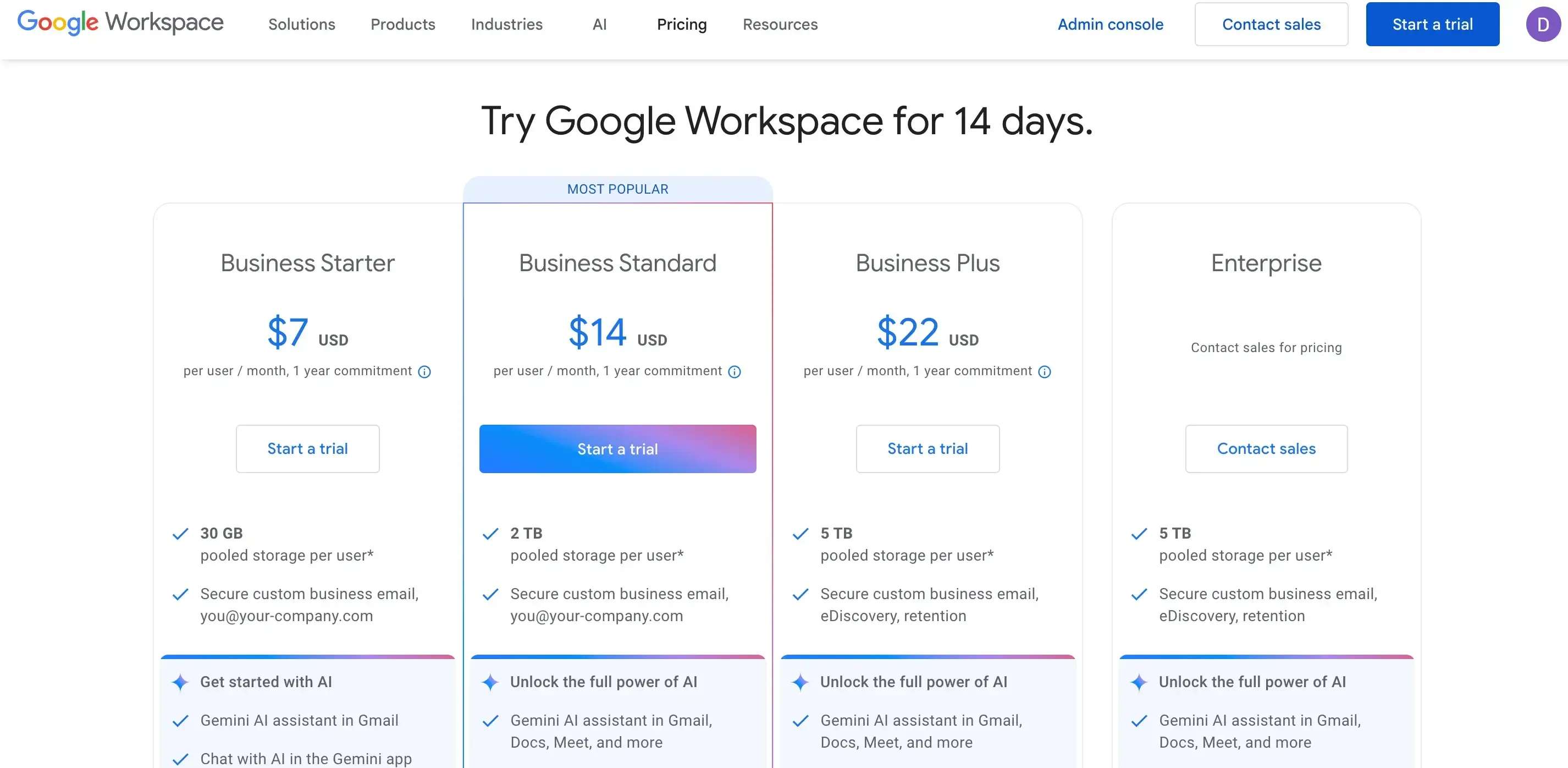The width and height of the screenshot is (1568, 768).
Task: Select the Pricing menu item
Action: (x=682, y=24)
